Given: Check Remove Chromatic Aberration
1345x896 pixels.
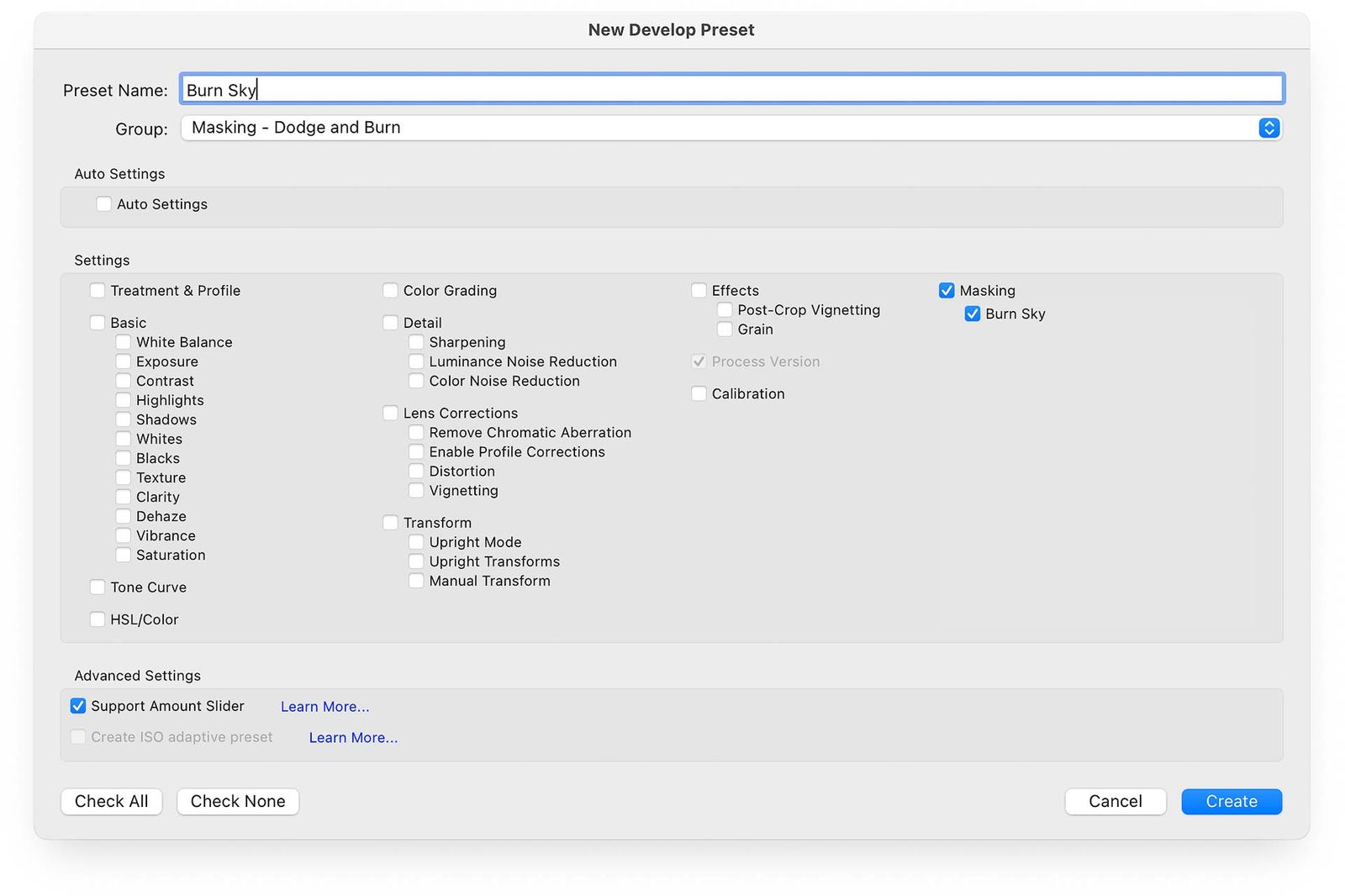Looking at the screenshot, I should [x=416, y=433].
